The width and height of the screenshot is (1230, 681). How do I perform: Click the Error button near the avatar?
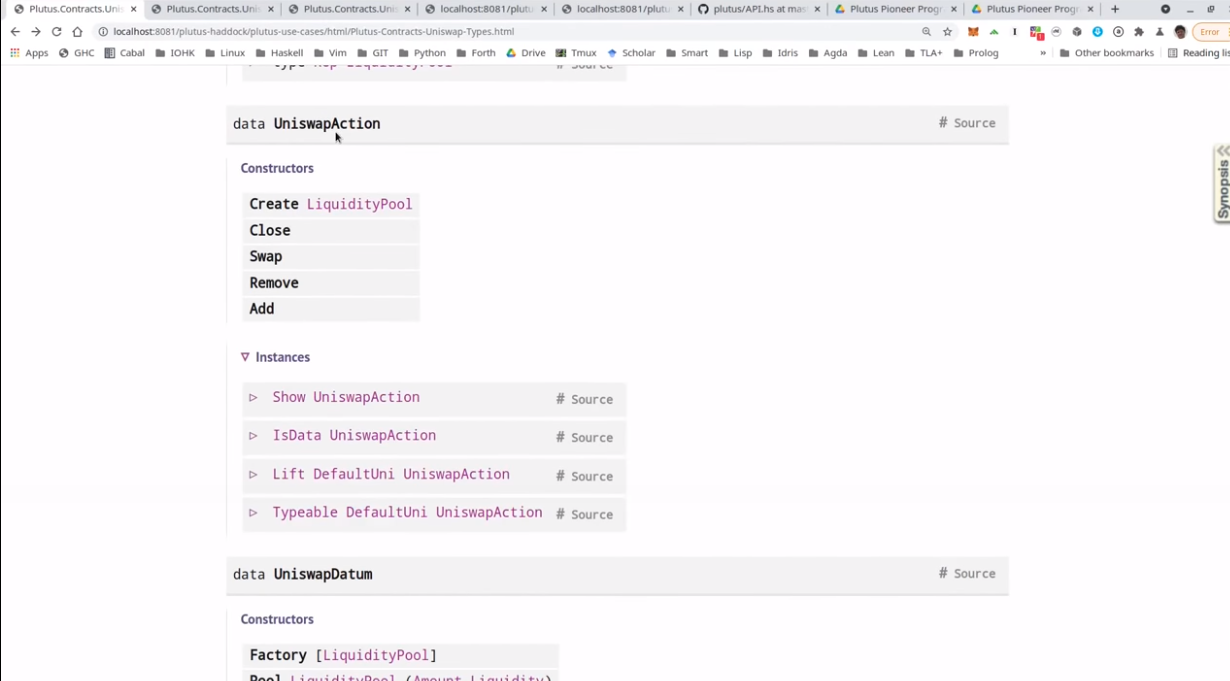[1210, 32]
